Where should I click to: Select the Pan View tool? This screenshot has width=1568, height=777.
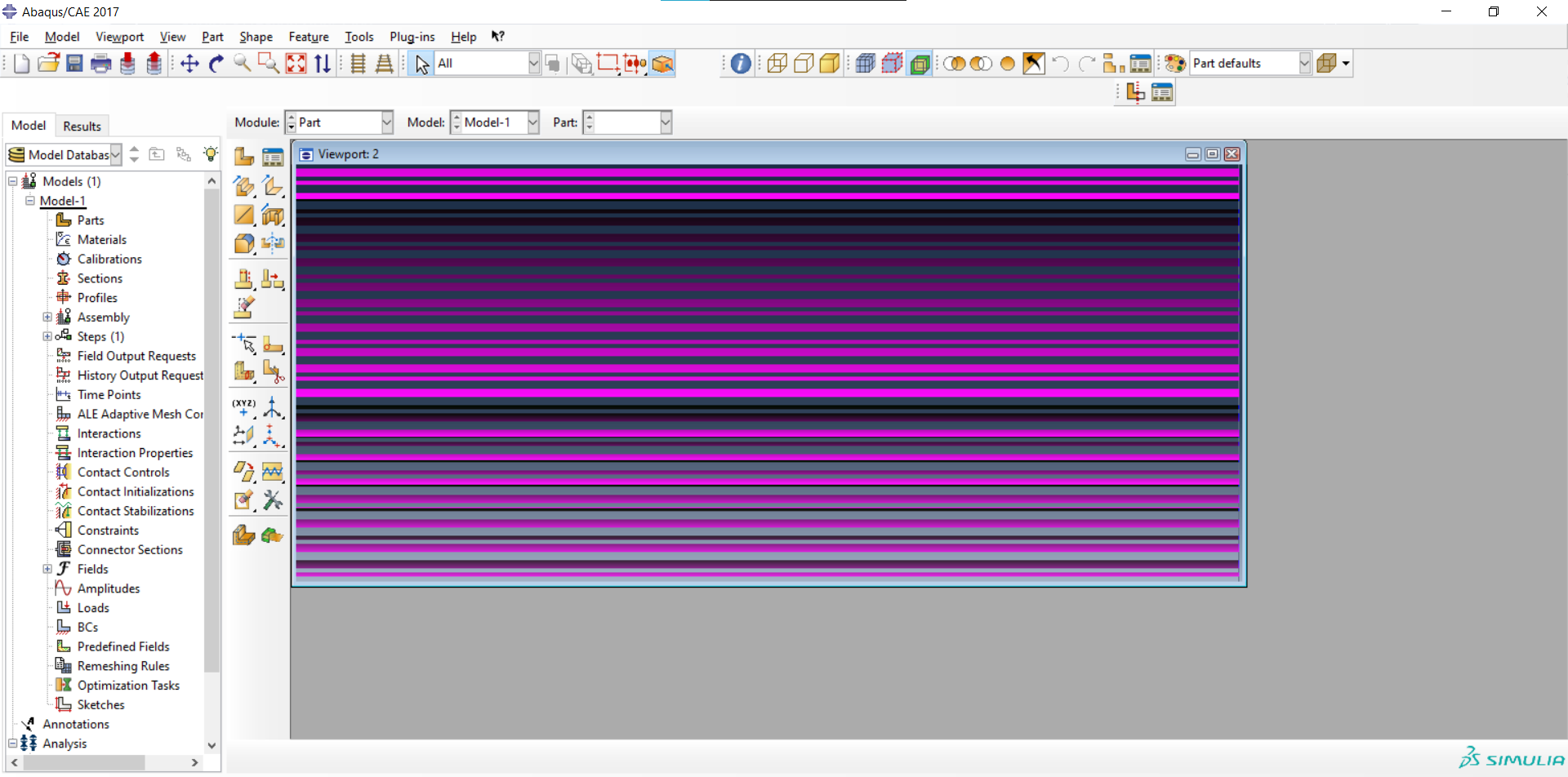pyautogui.click(x=189, y=64)
